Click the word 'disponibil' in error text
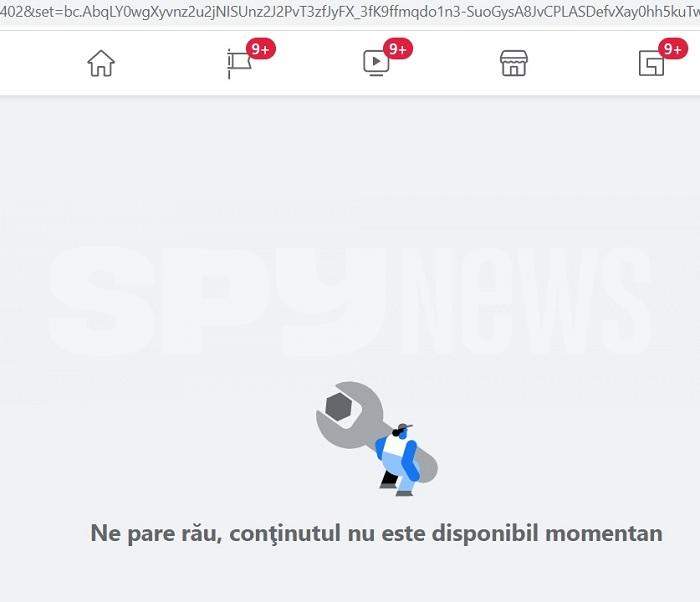 point(485,533)
